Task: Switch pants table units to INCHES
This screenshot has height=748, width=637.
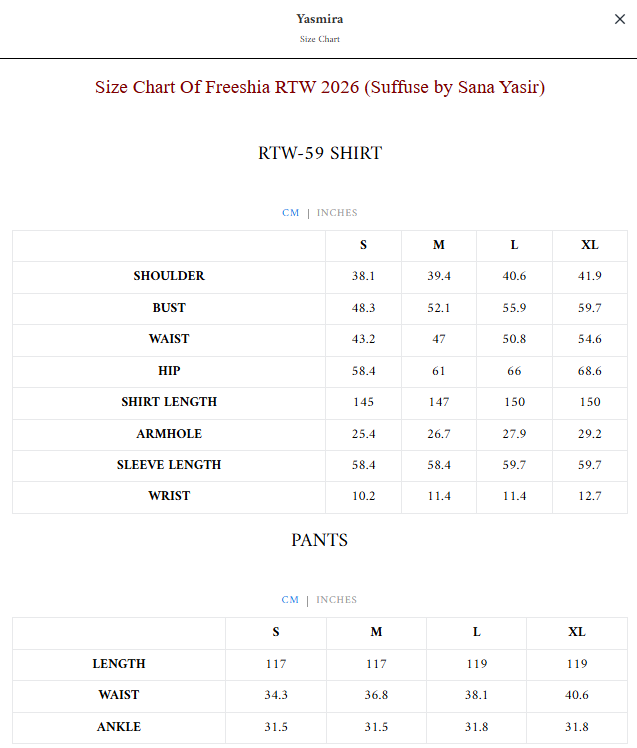Action: (x=336, y=600)
